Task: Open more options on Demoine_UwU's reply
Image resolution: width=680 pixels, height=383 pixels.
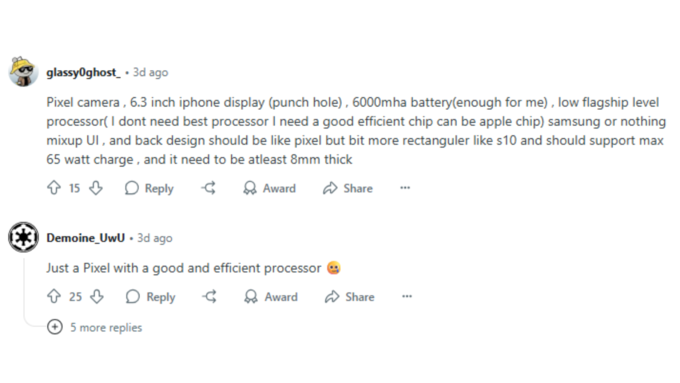Action: pos(407,296)
